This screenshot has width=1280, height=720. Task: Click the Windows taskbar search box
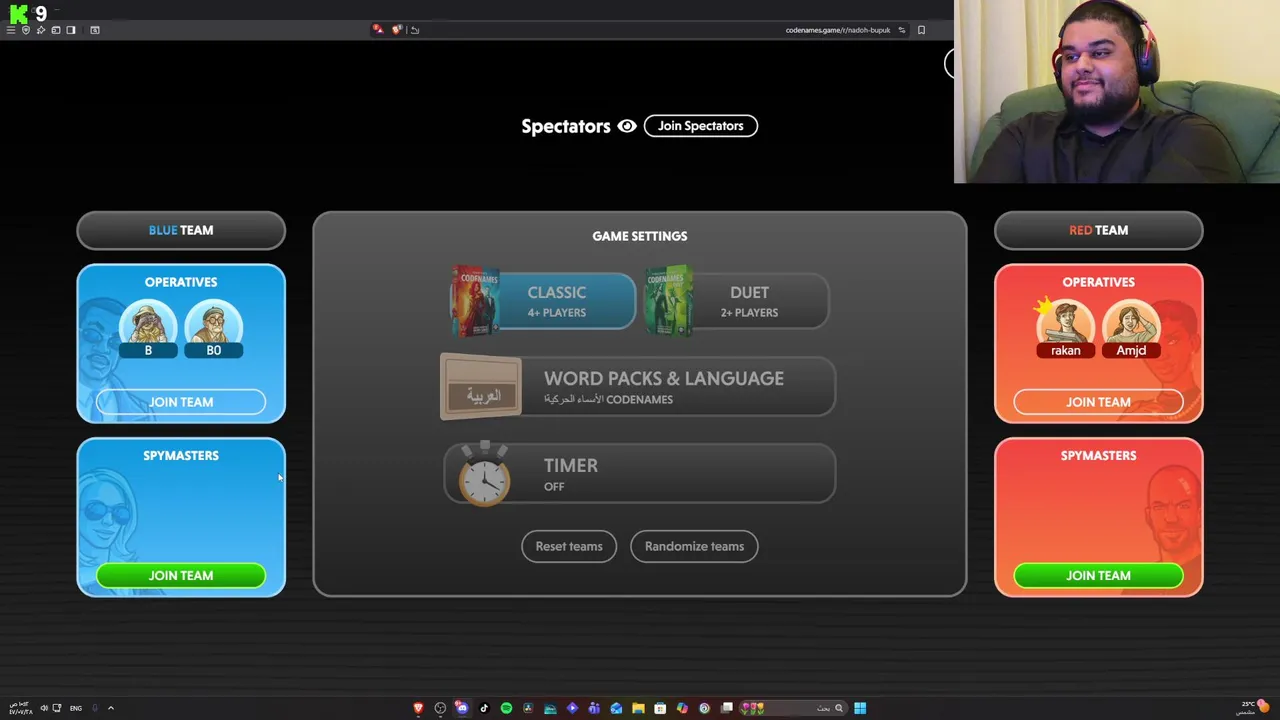click(793, 708)
